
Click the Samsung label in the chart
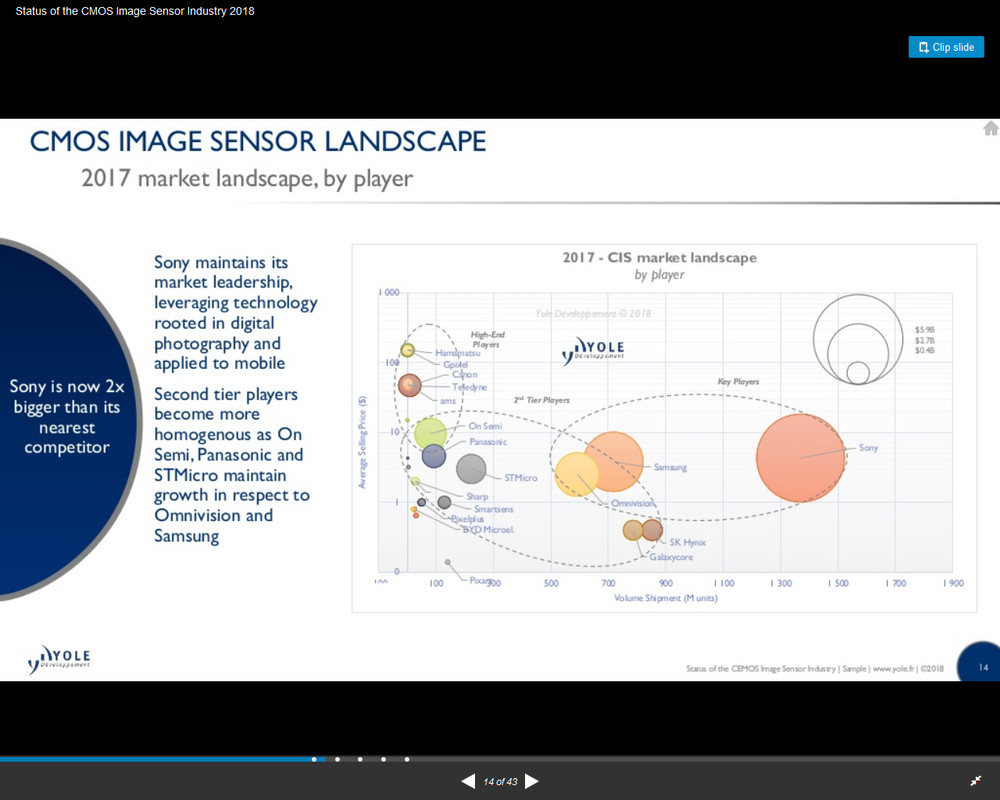pyautogui.click(x=670, y=467)
